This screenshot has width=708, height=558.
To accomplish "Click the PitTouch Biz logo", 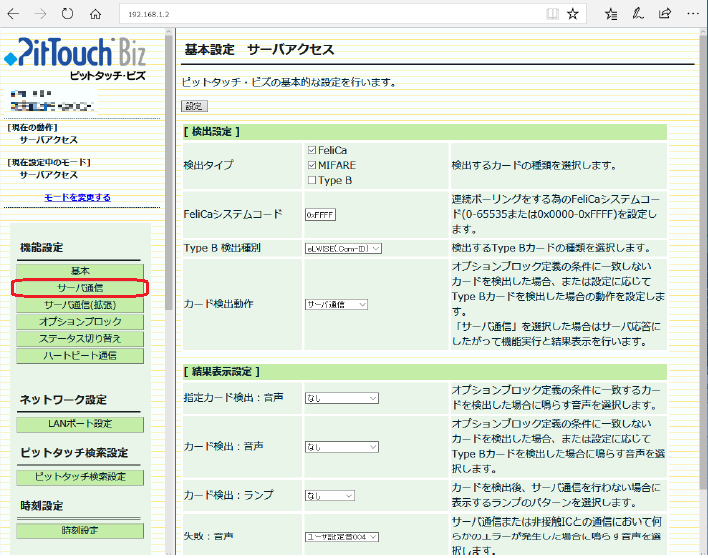I will 75,59.
